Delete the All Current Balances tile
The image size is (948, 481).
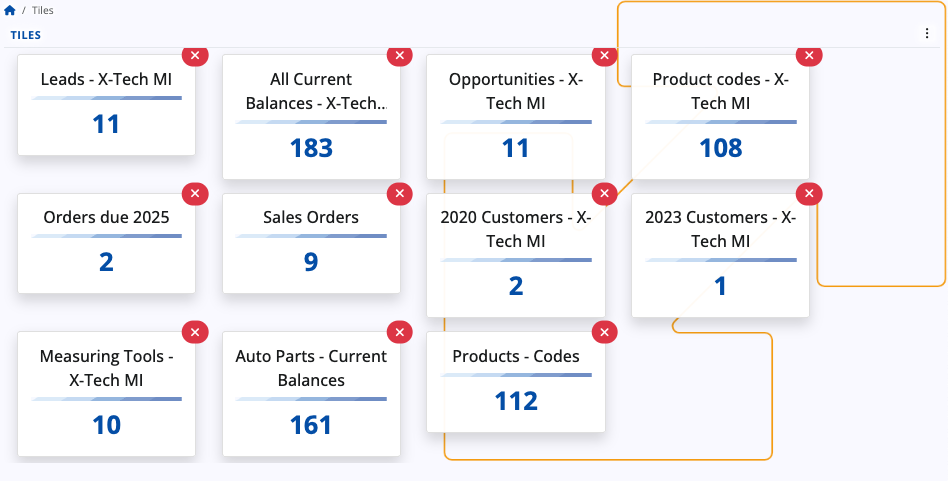[399, 55]
